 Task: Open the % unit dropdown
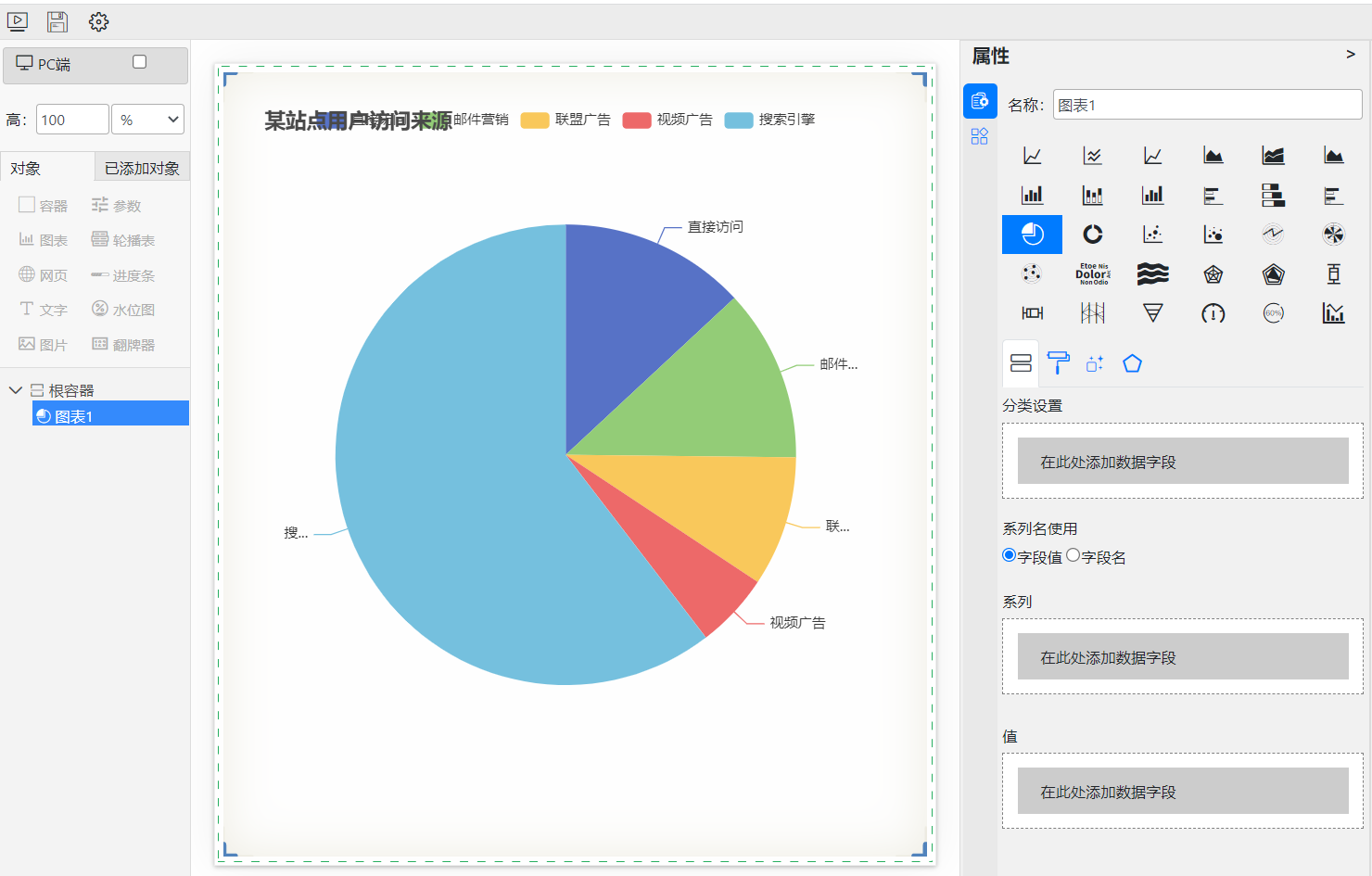point(148,120)
